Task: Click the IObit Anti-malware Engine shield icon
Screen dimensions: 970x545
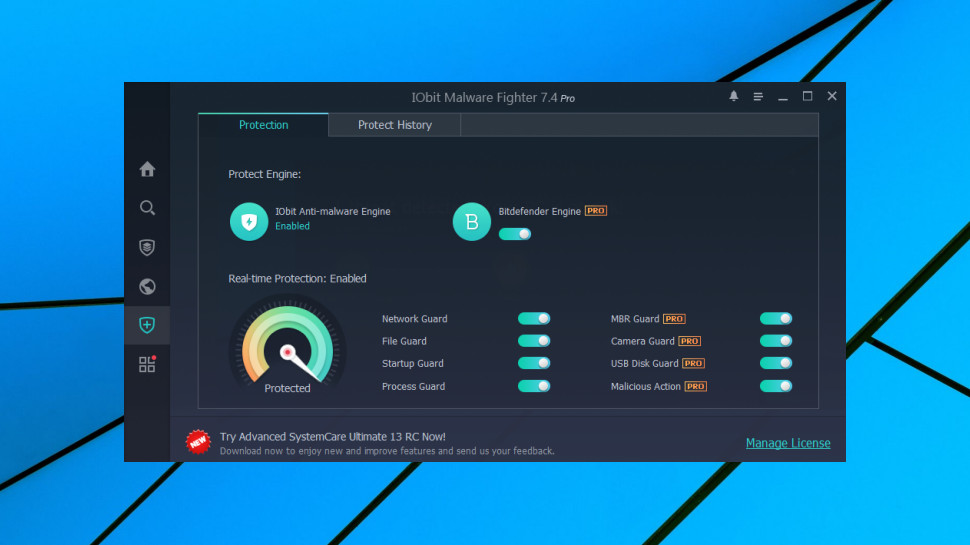Action: (x=249, y=221)
